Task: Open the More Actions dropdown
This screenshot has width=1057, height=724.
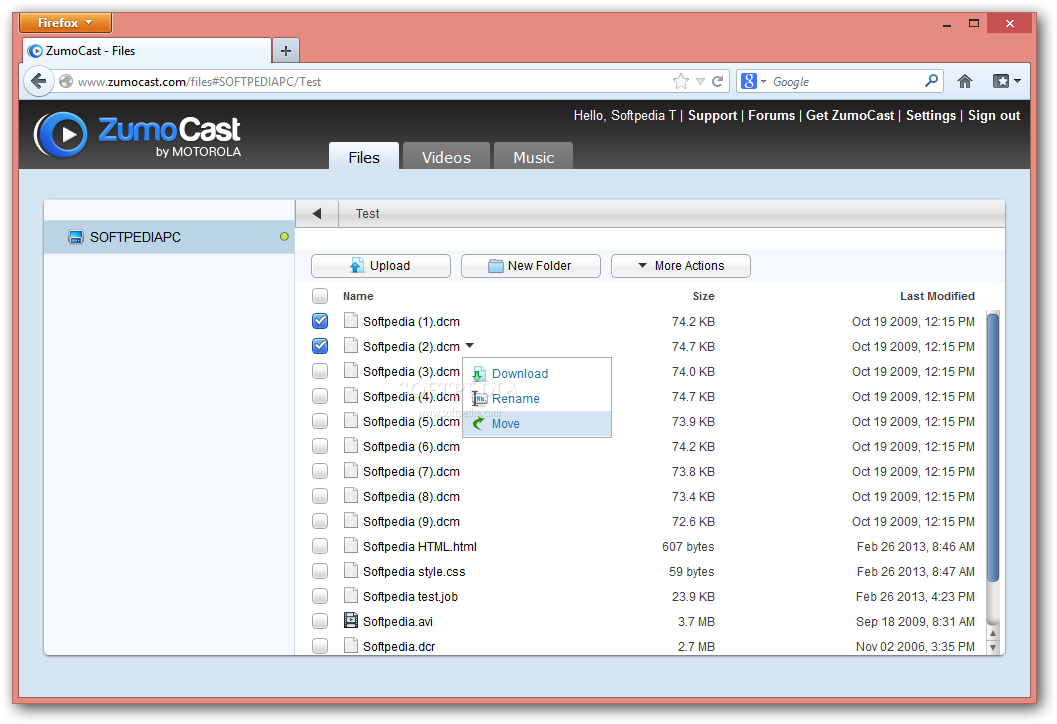Action: (x=681, y=266)
